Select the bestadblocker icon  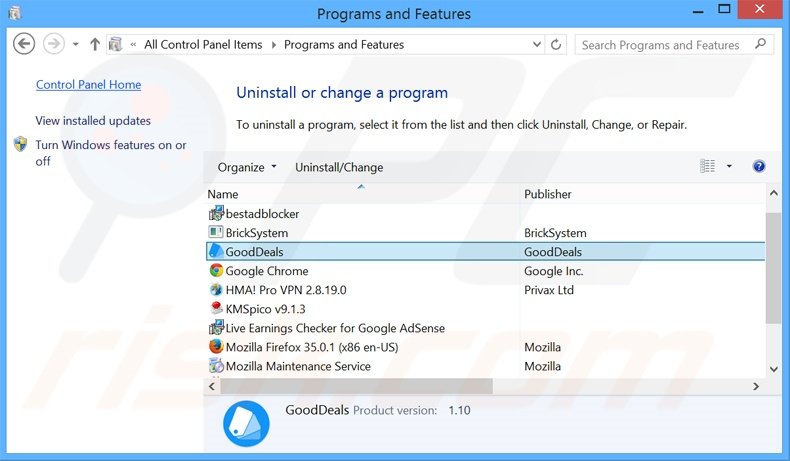click(216, 214)
